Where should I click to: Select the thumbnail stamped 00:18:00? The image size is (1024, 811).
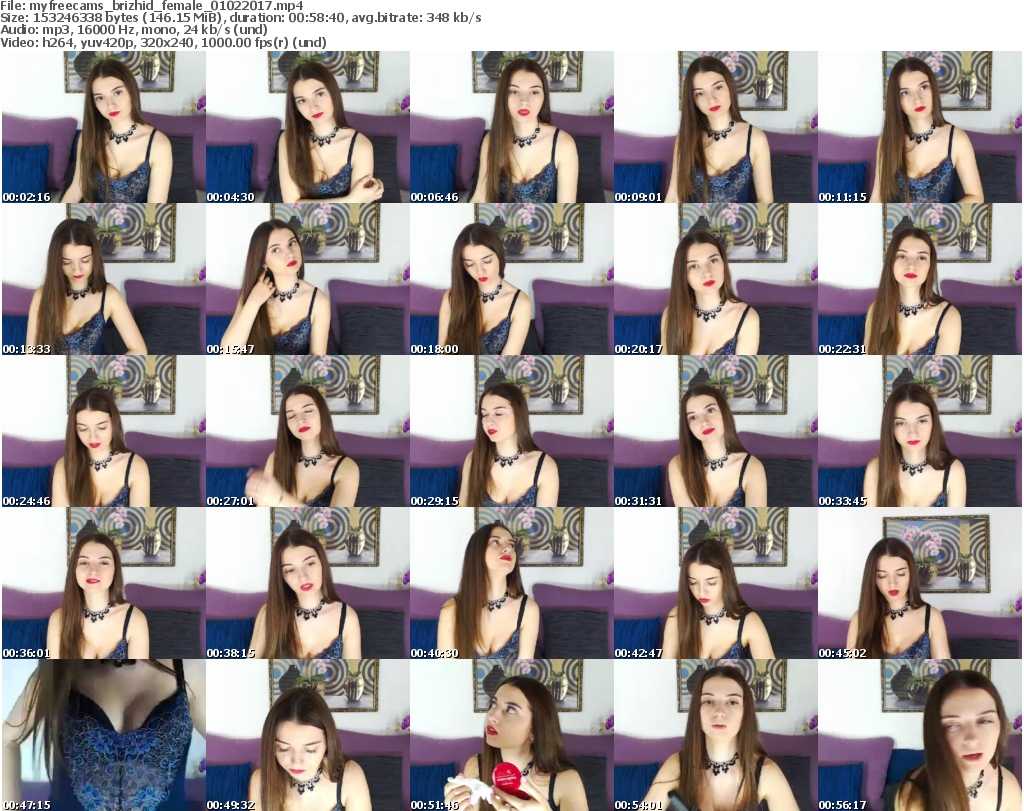point(511,279)
